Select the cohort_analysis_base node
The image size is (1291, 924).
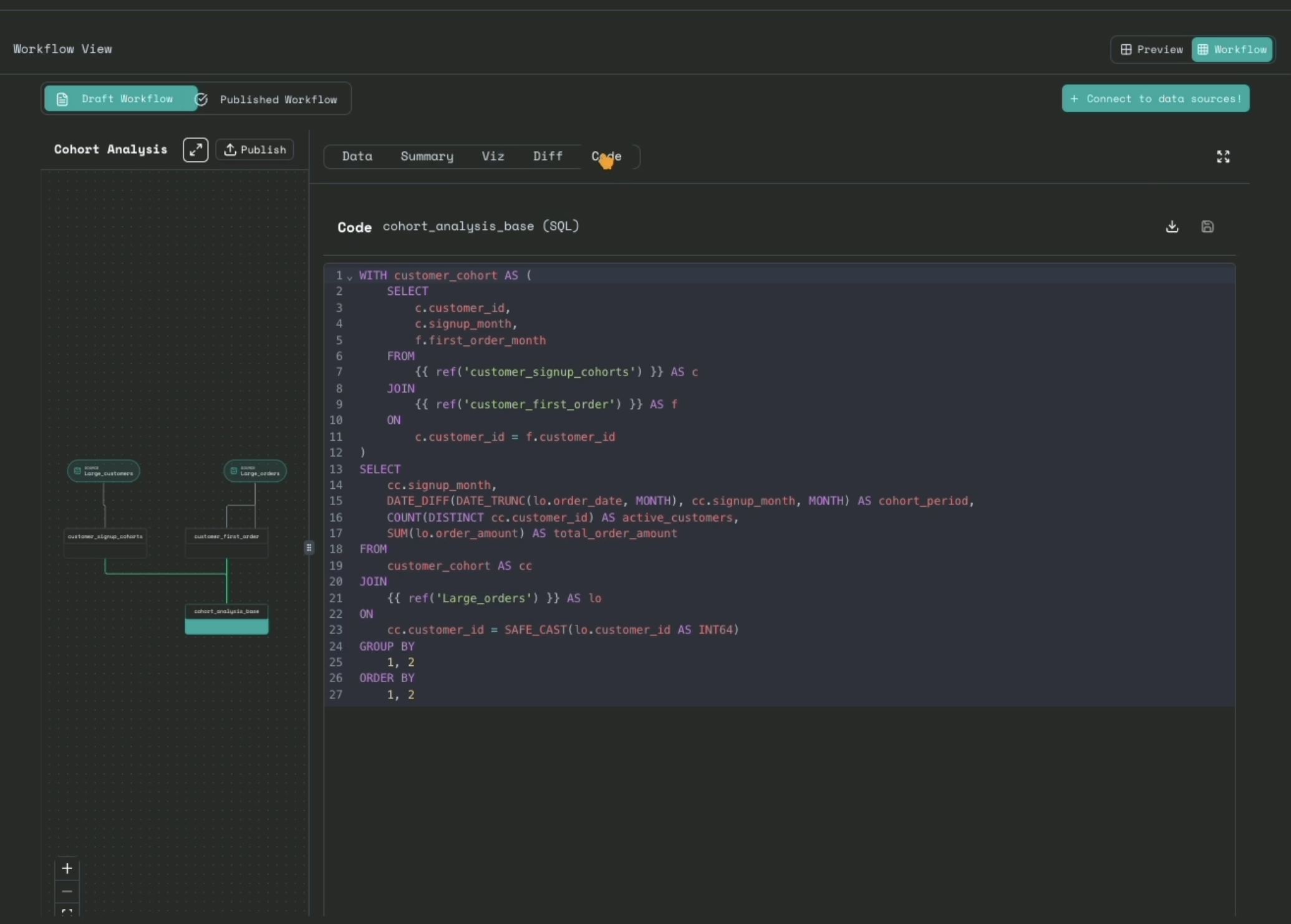point(226,618)
